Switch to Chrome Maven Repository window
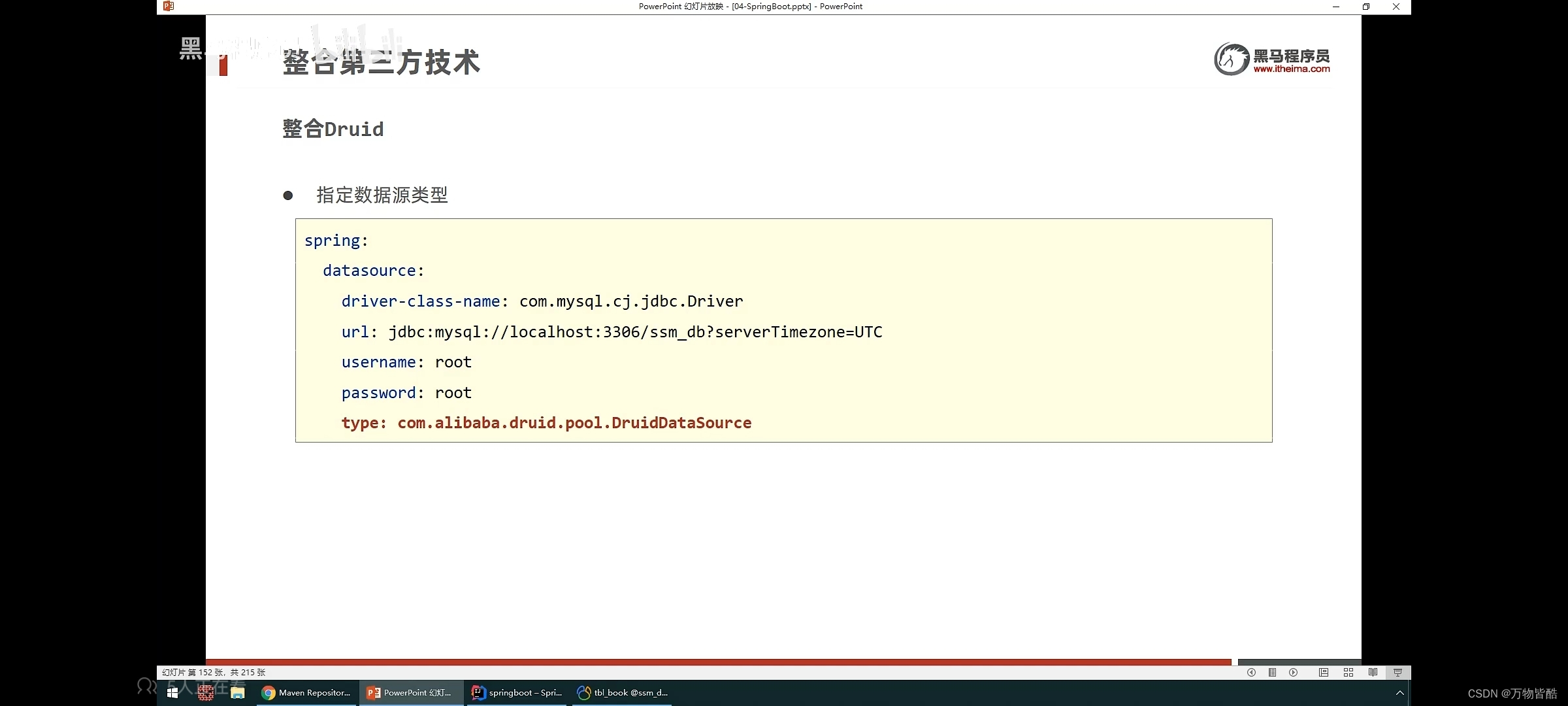 [x=306, y=693]
